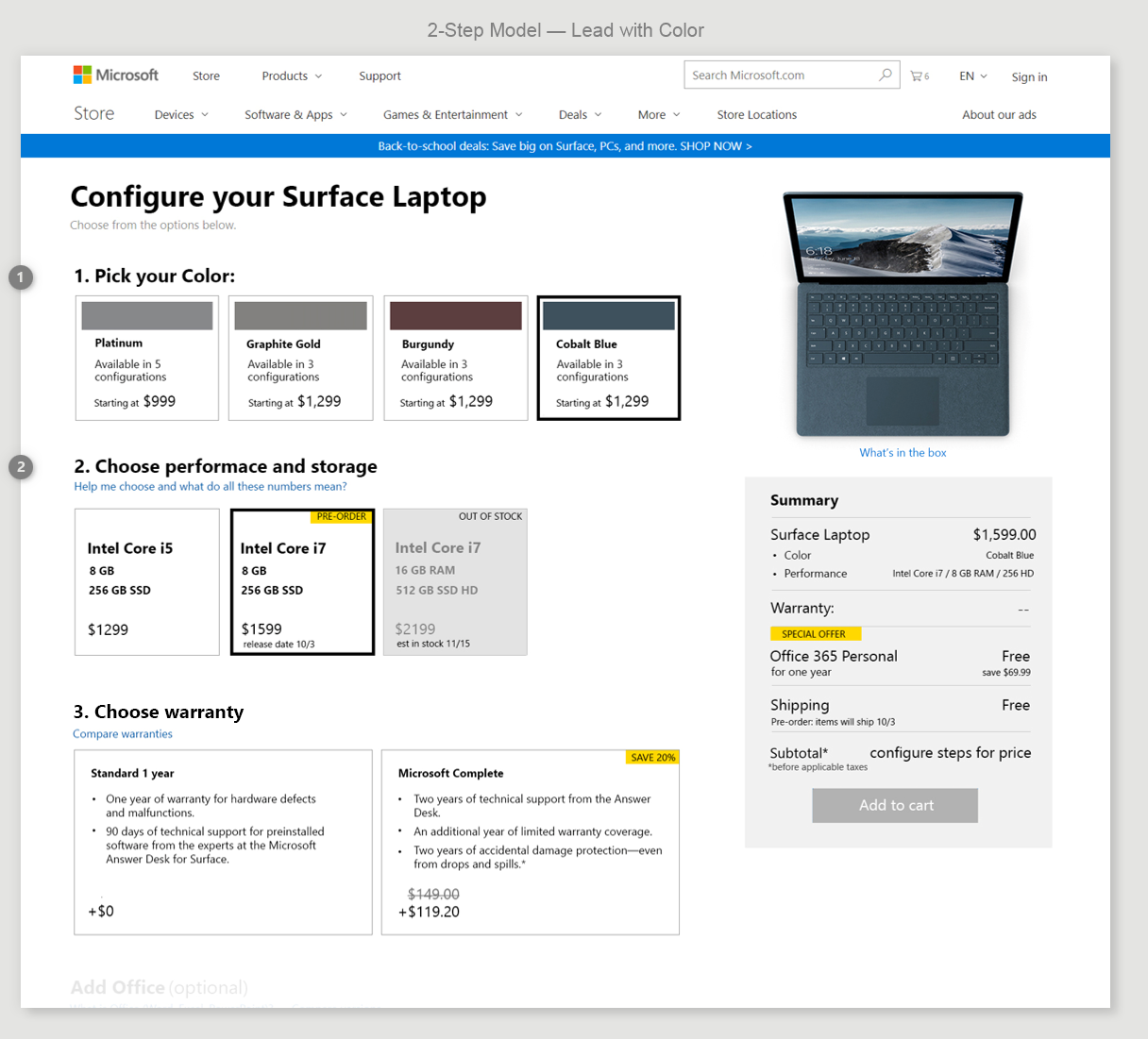Expand Games & Entertainment menu

tap(452, 115)
